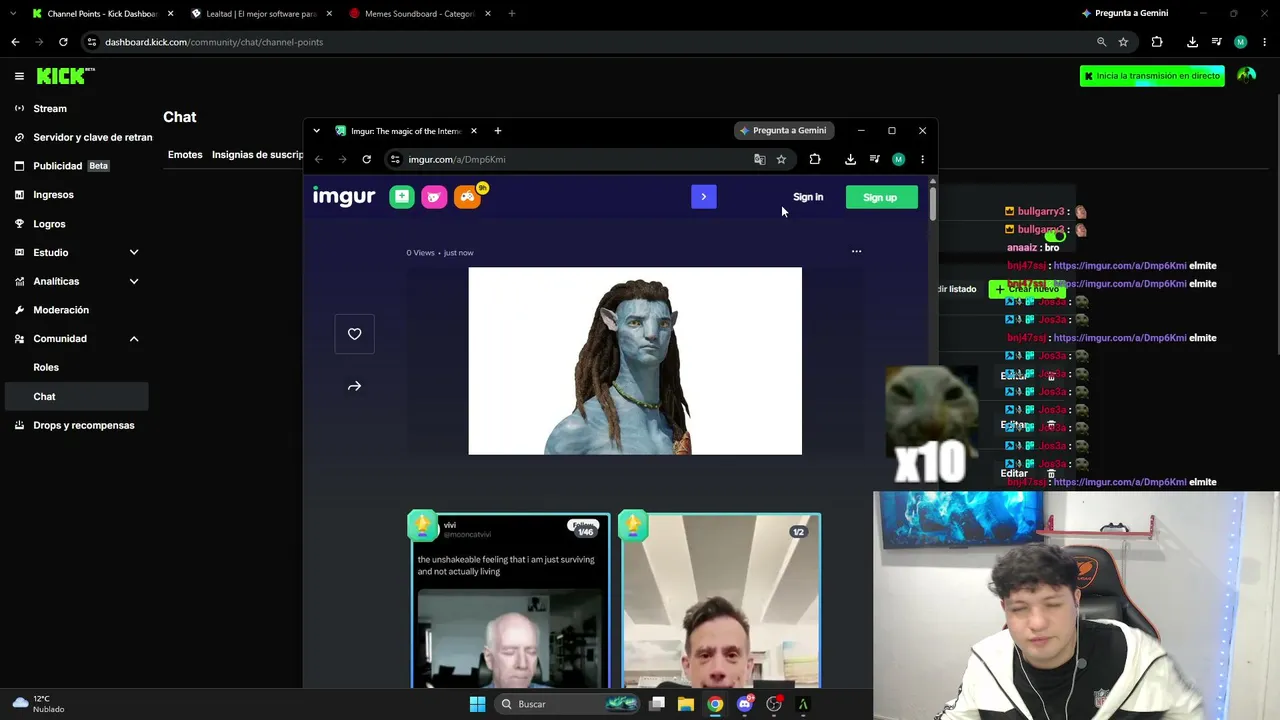
Task: Click the translate icon in imgur address bar
Action: tap(760, 160)
